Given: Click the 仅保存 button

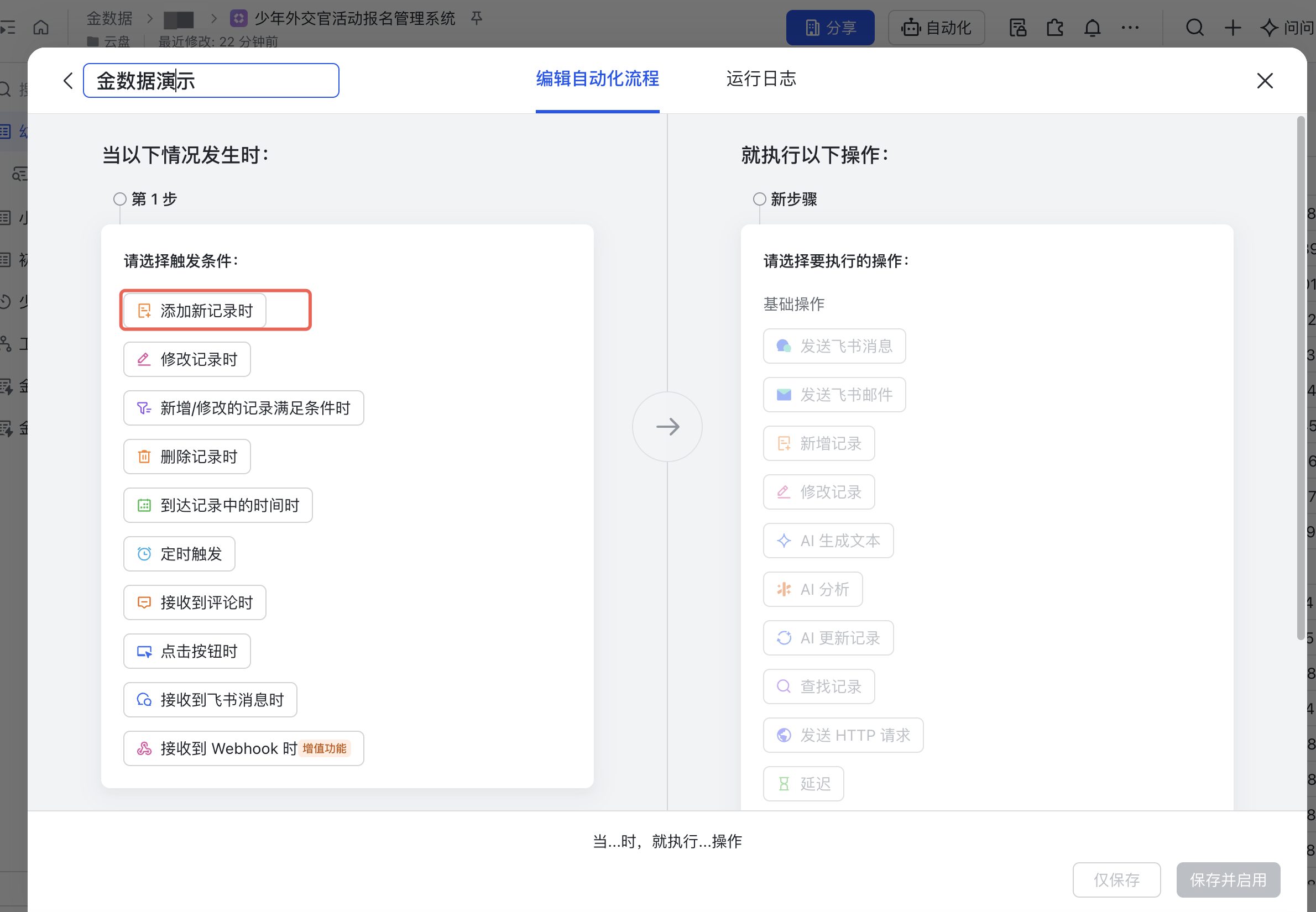Looking at the screenshot, I should click(1116, 879).
